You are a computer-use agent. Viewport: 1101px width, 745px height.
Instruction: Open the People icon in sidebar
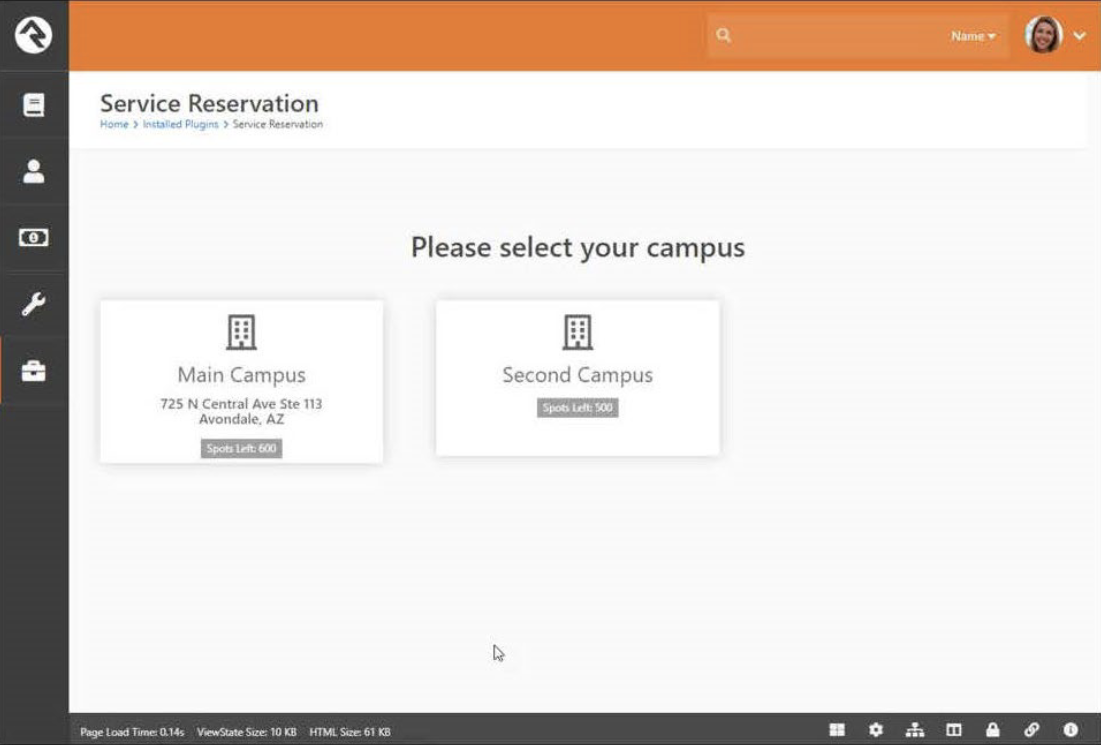pos(33,171)
